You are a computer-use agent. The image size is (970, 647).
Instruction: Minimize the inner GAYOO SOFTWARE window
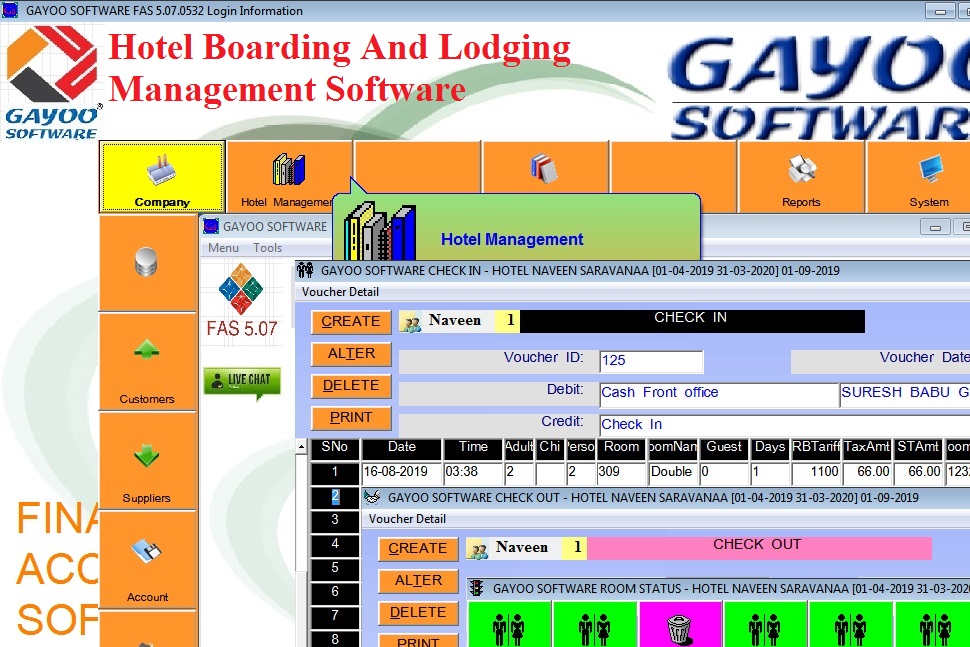coord(935,227)
